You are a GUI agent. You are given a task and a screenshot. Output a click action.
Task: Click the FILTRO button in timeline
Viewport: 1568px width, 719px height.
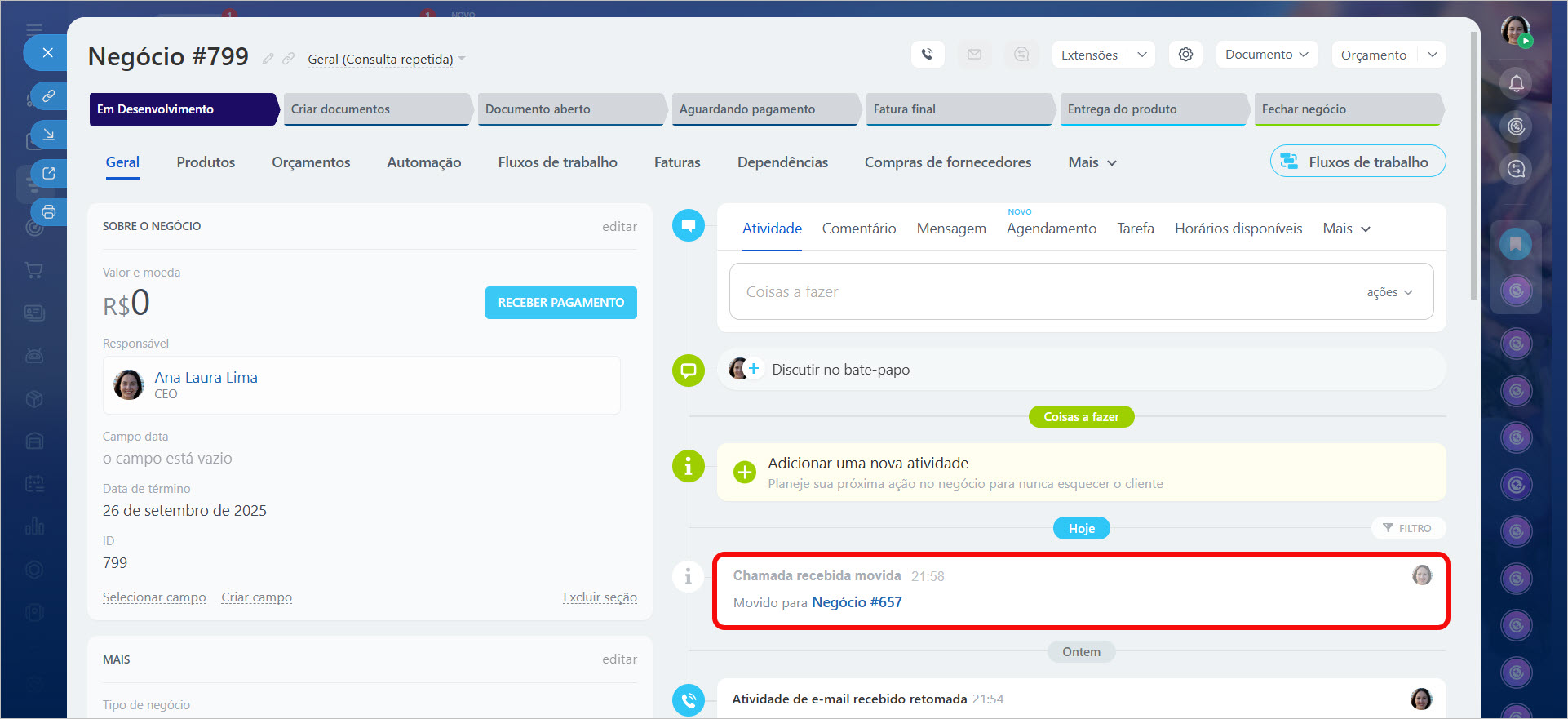click(x=1407, y=528)
